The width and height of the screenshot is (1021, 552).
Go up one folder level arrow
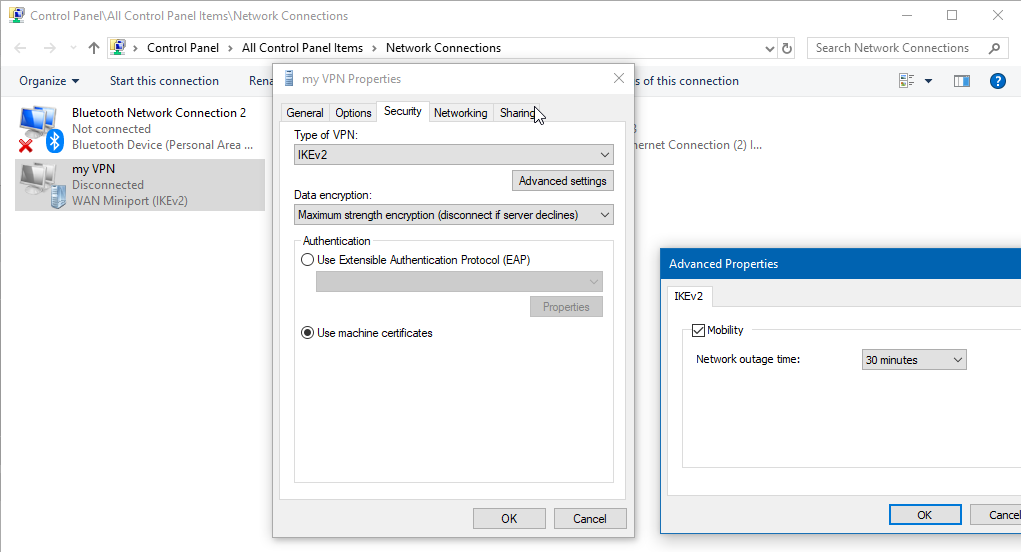[94, 48]
